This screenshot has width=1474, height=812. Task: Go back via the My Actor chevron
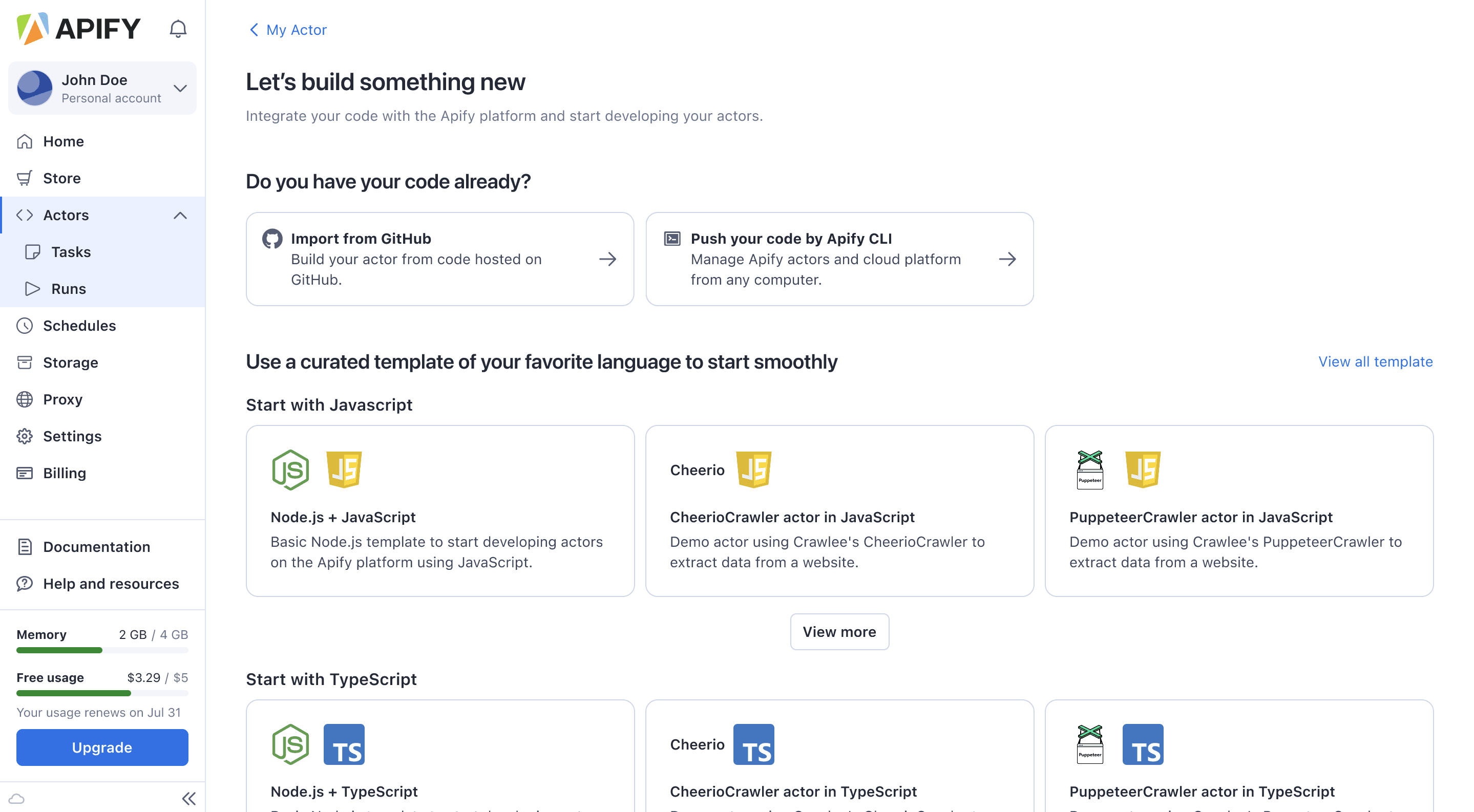254,30
